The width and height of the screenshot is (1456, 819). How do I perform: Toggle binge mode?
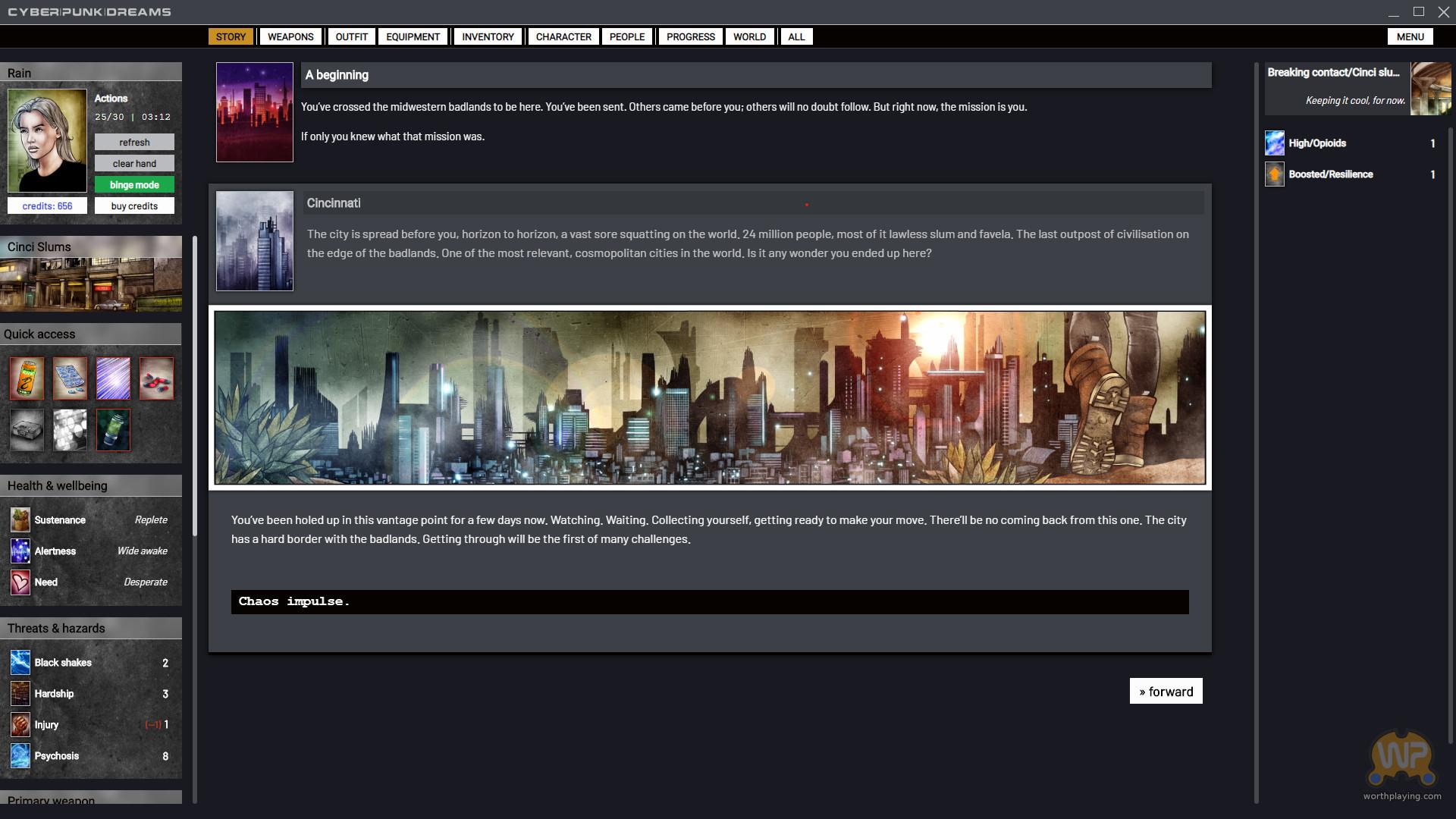[x=134, y=185]
